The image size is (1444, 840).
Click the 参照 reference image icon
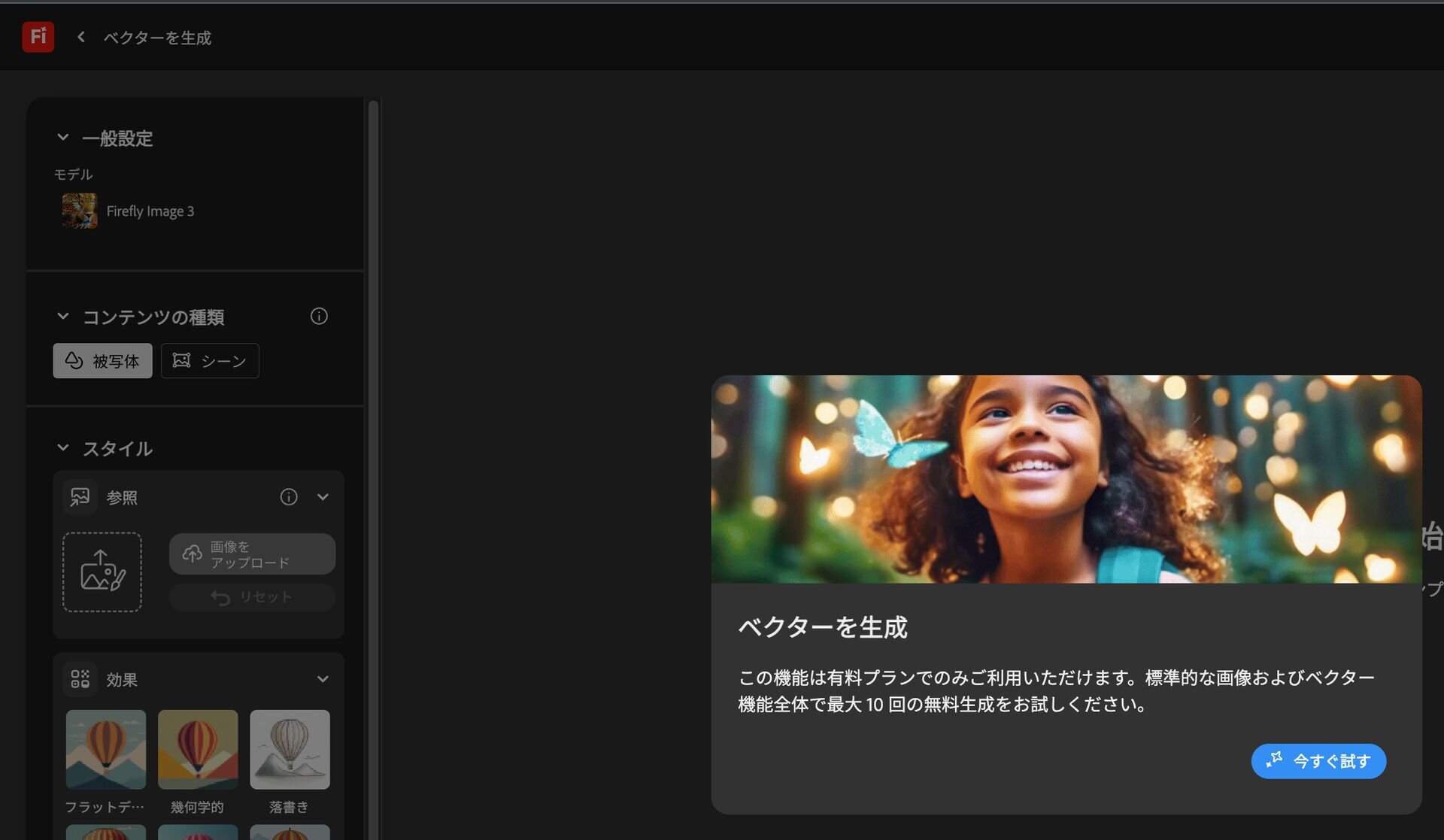[x=80, y=497]
